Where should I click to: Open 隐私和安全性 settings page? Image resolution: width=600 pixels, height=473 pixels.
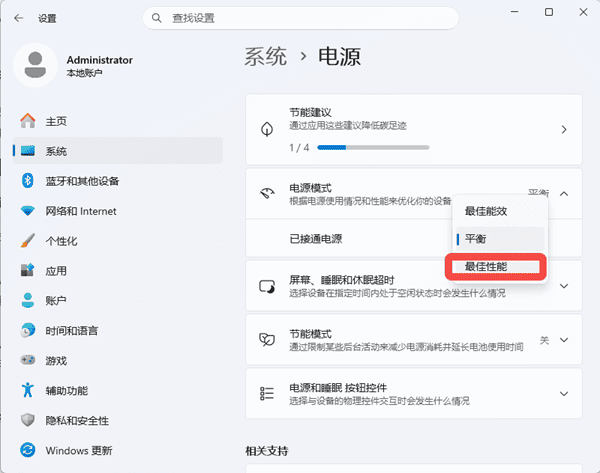[x=118, y=420]
